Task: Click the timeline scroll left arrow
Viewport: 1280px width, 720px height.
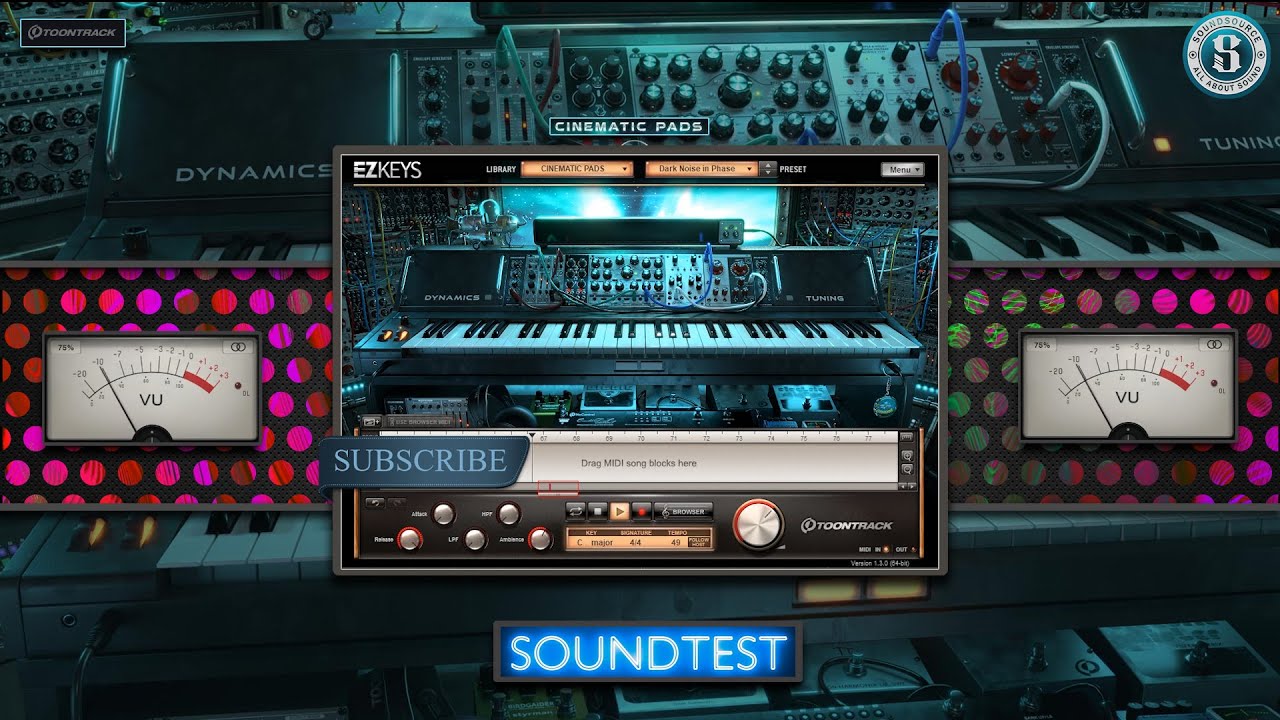Action: click(901, 486)
